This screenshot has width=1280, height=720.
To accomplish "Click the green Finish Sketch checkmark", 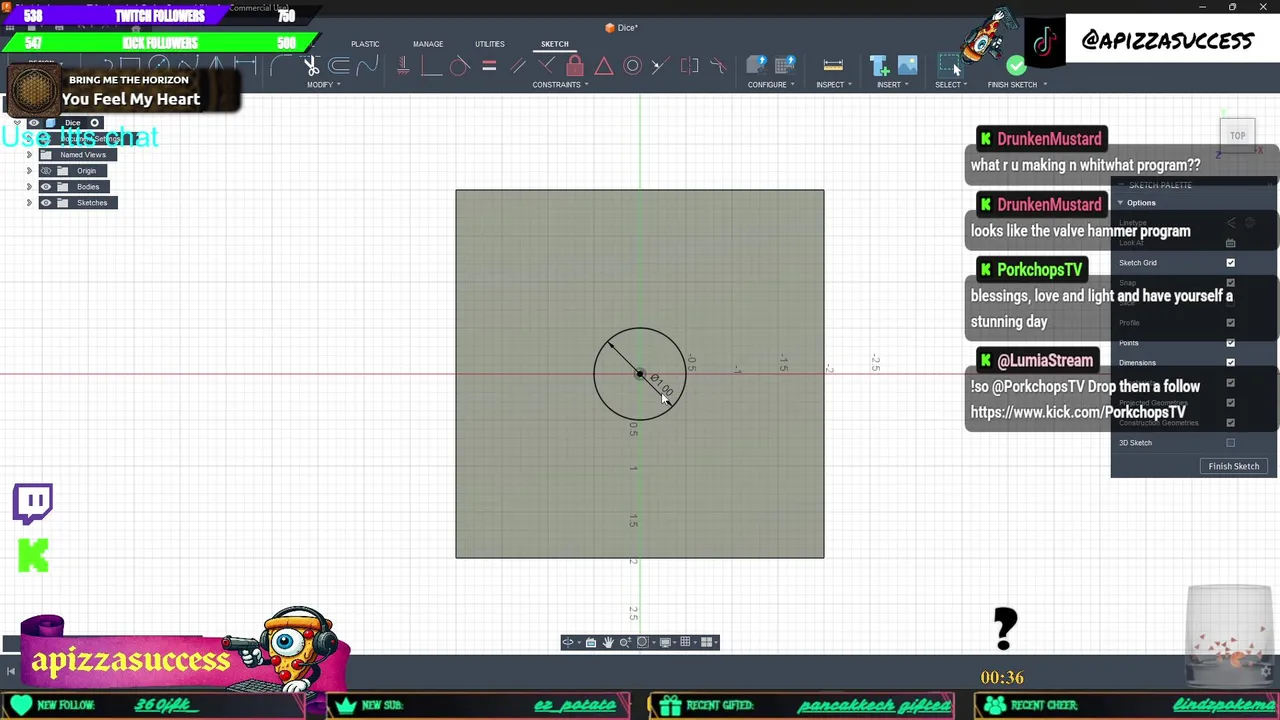I will pyautogui.click(x=1016, y=66).
